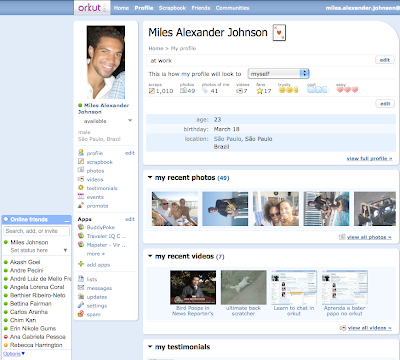Screen dimensions: 400x360
Task: Click the photos of me tag icon
Action: [x=205, y=91]
